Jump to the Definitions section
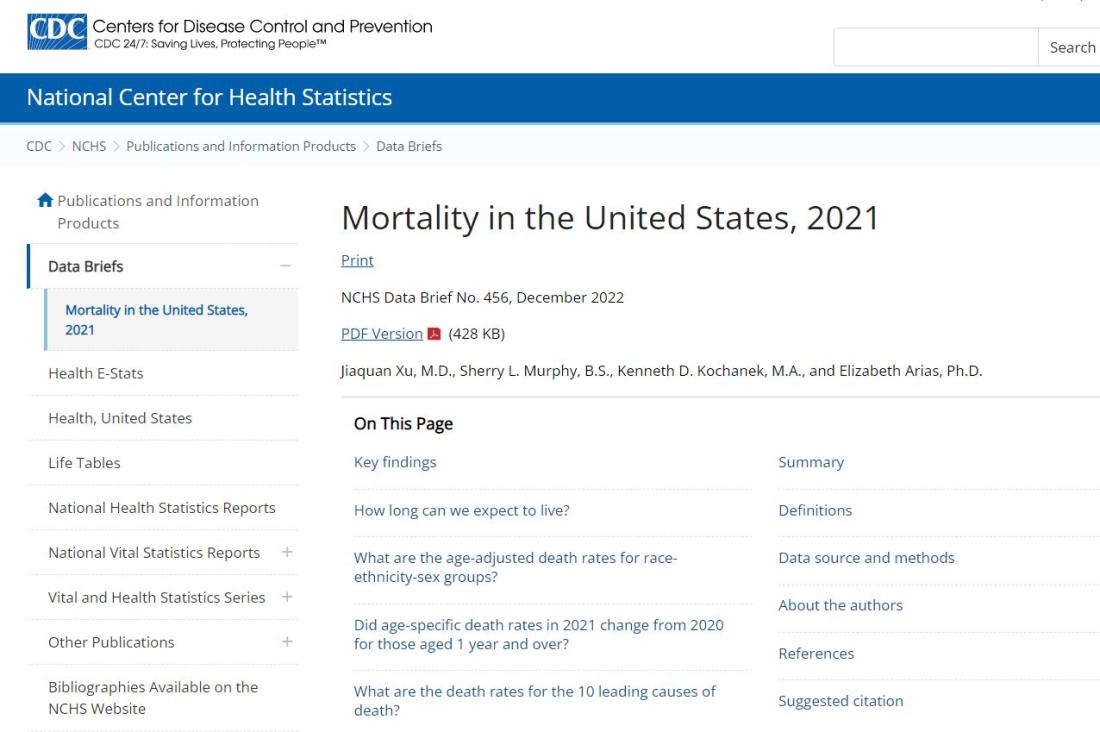 pos(815,510)
